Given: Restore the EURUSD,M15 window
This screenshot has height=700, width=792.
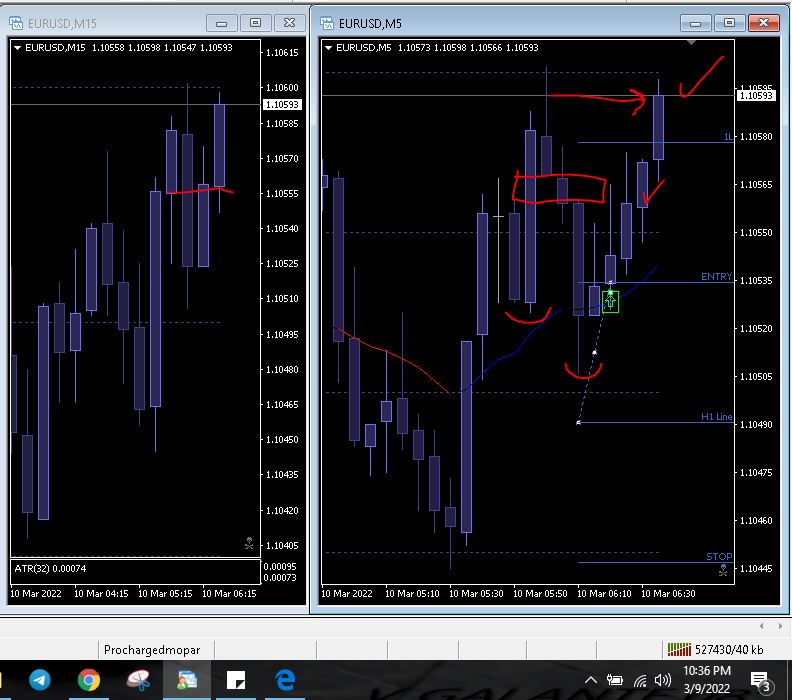Looking at the screenshot, I should coord(256,23).
